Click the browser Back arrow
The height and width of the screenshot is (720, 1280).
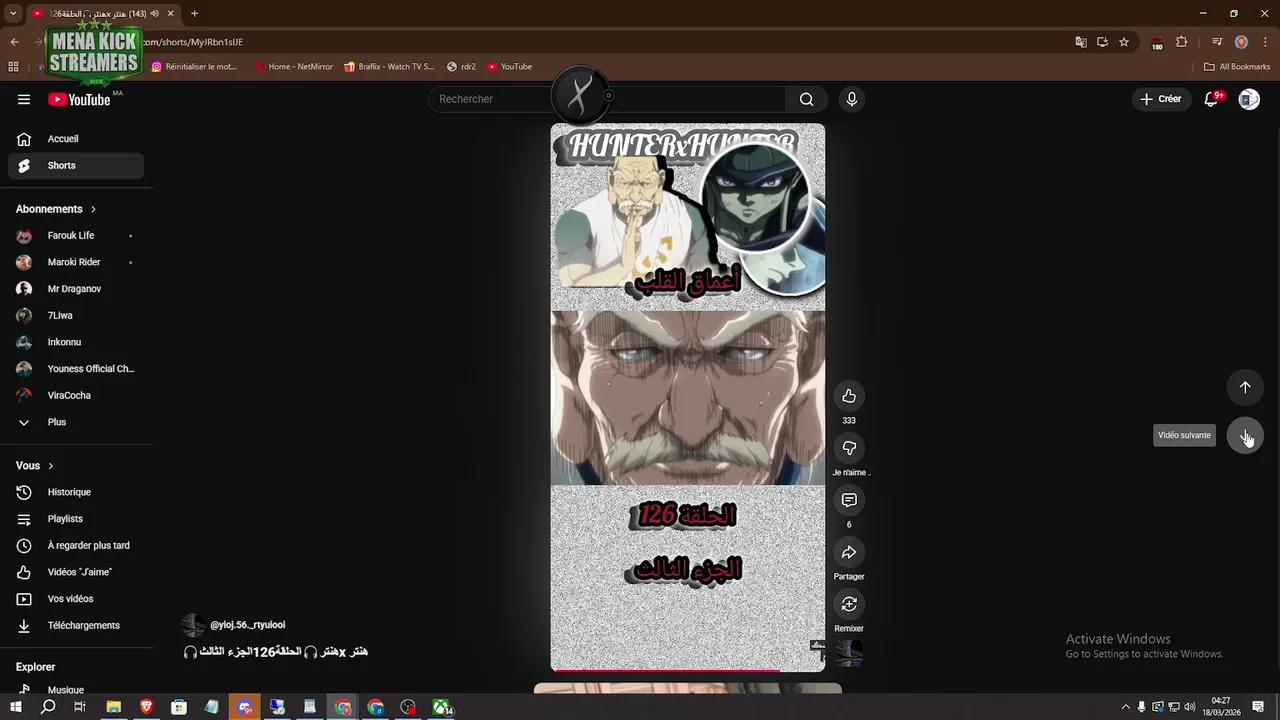(14, 42)
